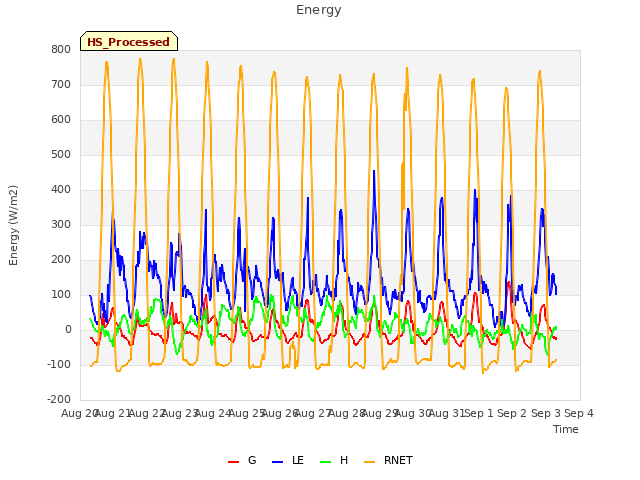640x480 pixels.
Task: Click the 300 y-axis tick label
Action: (61, 224)
